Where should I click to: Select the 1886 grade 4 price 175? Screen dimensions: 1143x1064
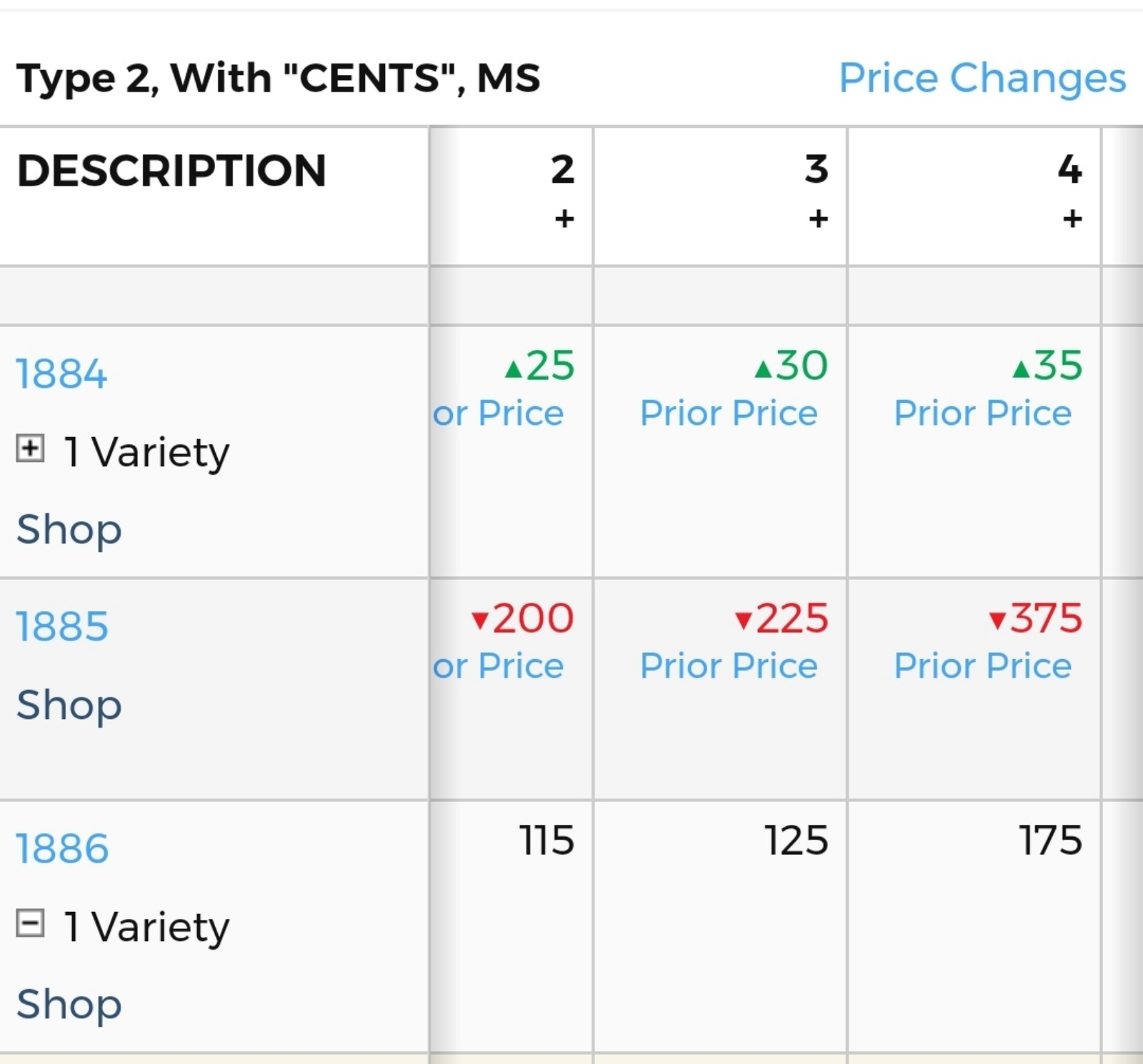coord(1050,840)
